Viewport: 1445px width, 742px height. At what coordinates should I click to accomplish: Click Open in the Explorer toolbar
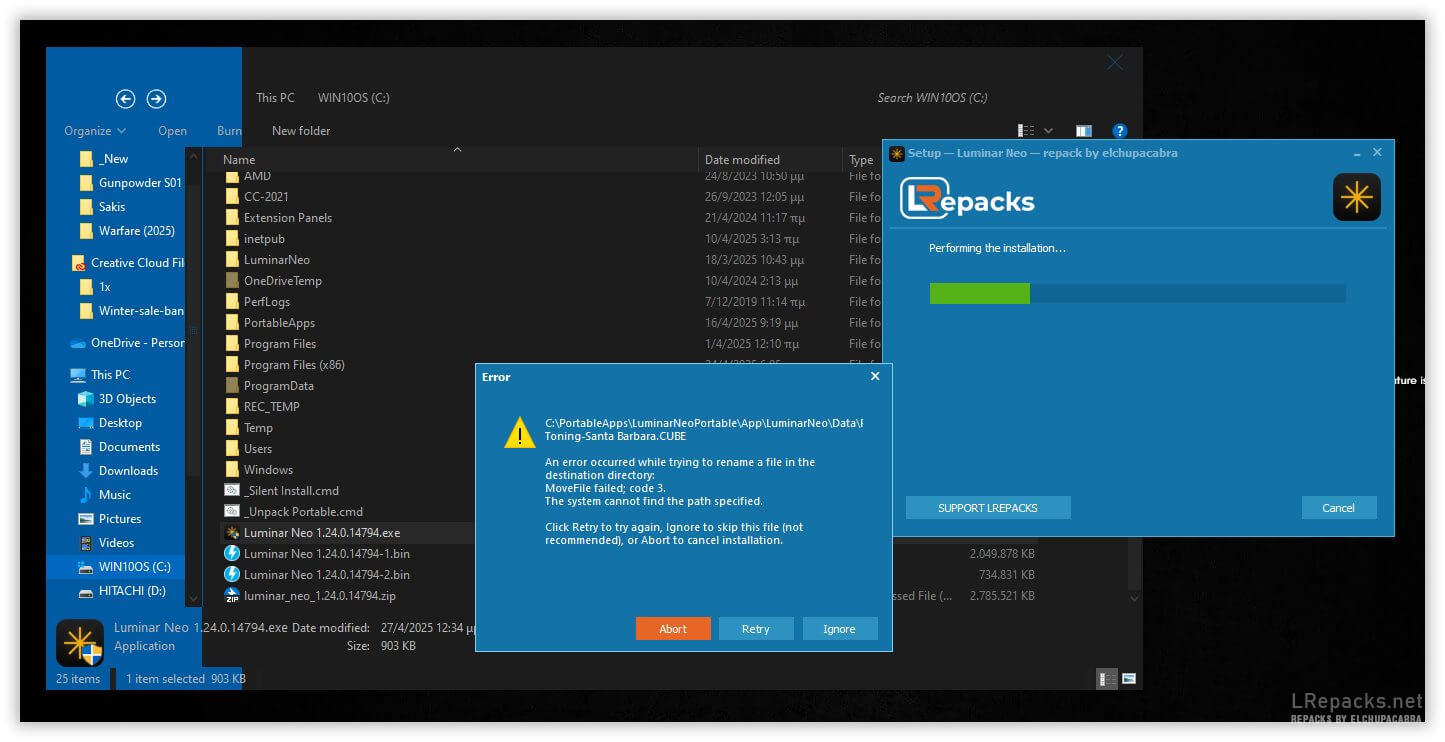tap(172, 131)
